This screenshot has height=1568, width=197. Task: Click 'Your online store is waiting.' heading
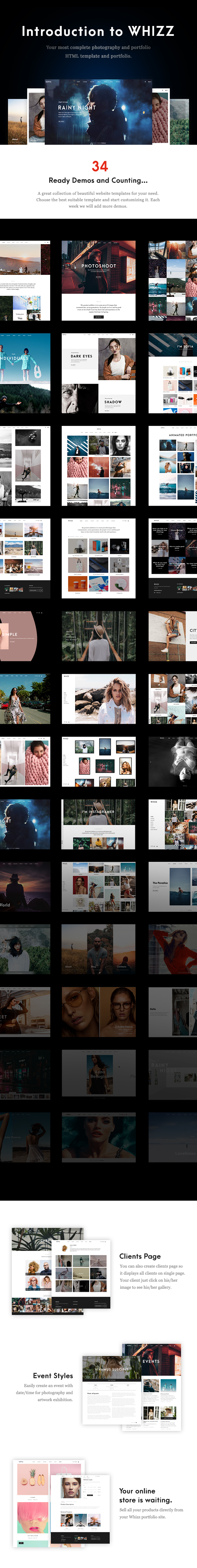click(145, 1495)
